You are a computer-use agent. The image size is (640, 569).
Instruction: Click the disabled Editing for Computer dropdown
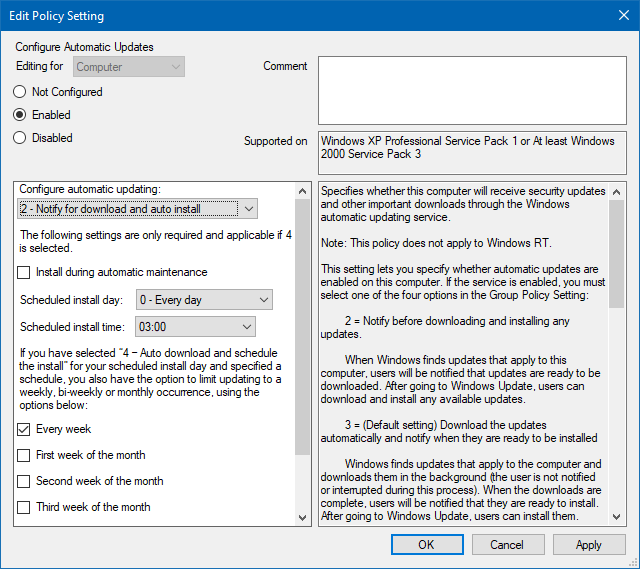coord(129,67)
